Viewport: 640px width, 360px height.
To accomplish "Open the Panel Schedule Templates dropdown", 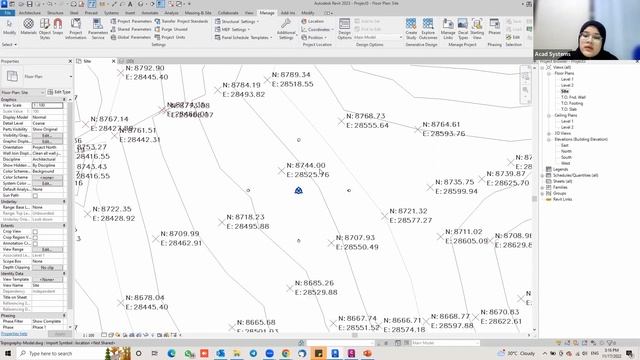I will 244,37.
